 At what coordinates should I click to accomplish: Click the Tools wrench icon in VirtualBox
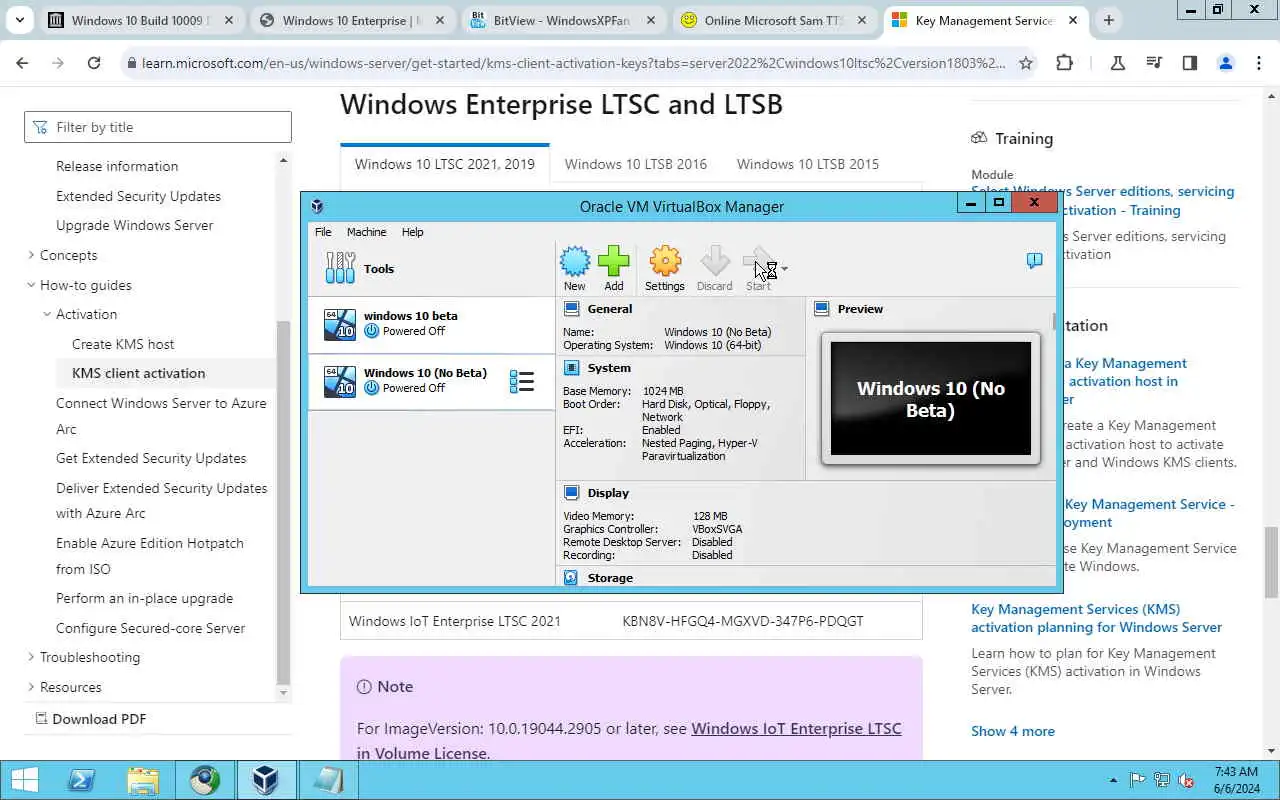tap(340, 268)
